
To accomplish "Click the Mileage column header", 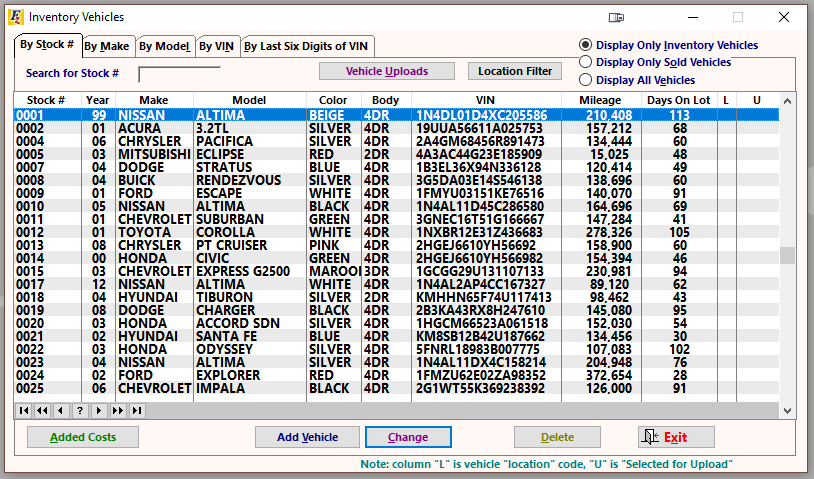I will (x=601, y=100).
